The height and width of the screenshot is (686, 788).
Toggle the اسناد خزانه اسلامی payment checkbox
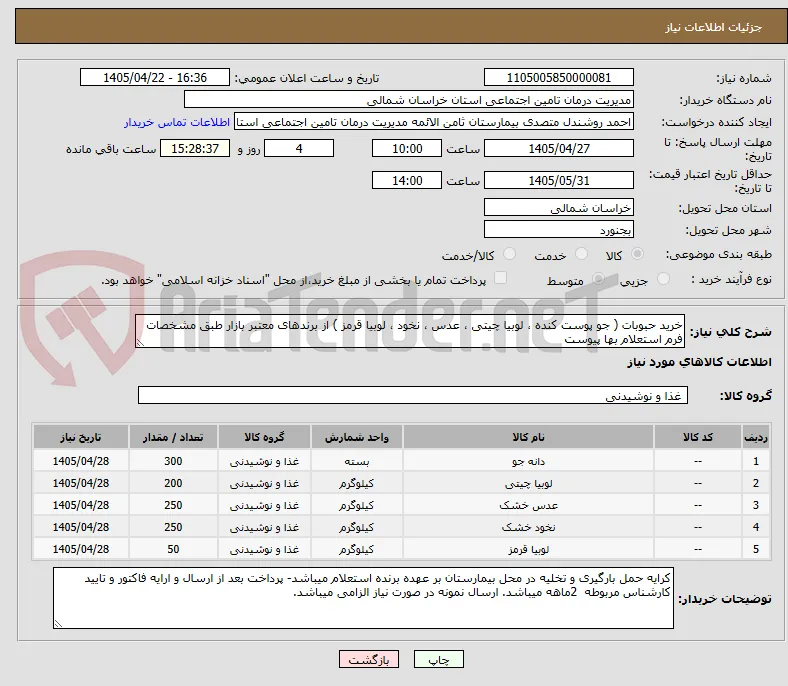501,277
